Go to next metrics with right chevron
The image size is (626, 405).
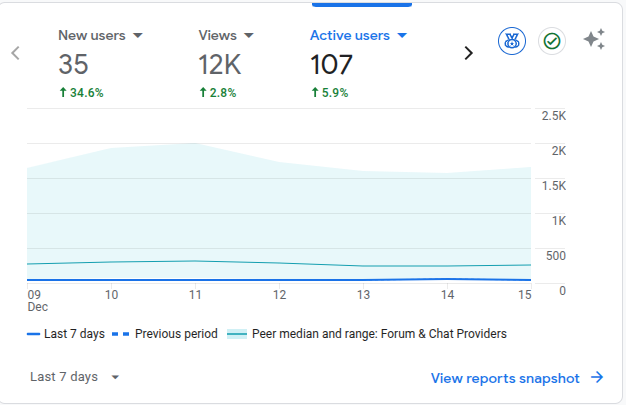coord(468,53)
